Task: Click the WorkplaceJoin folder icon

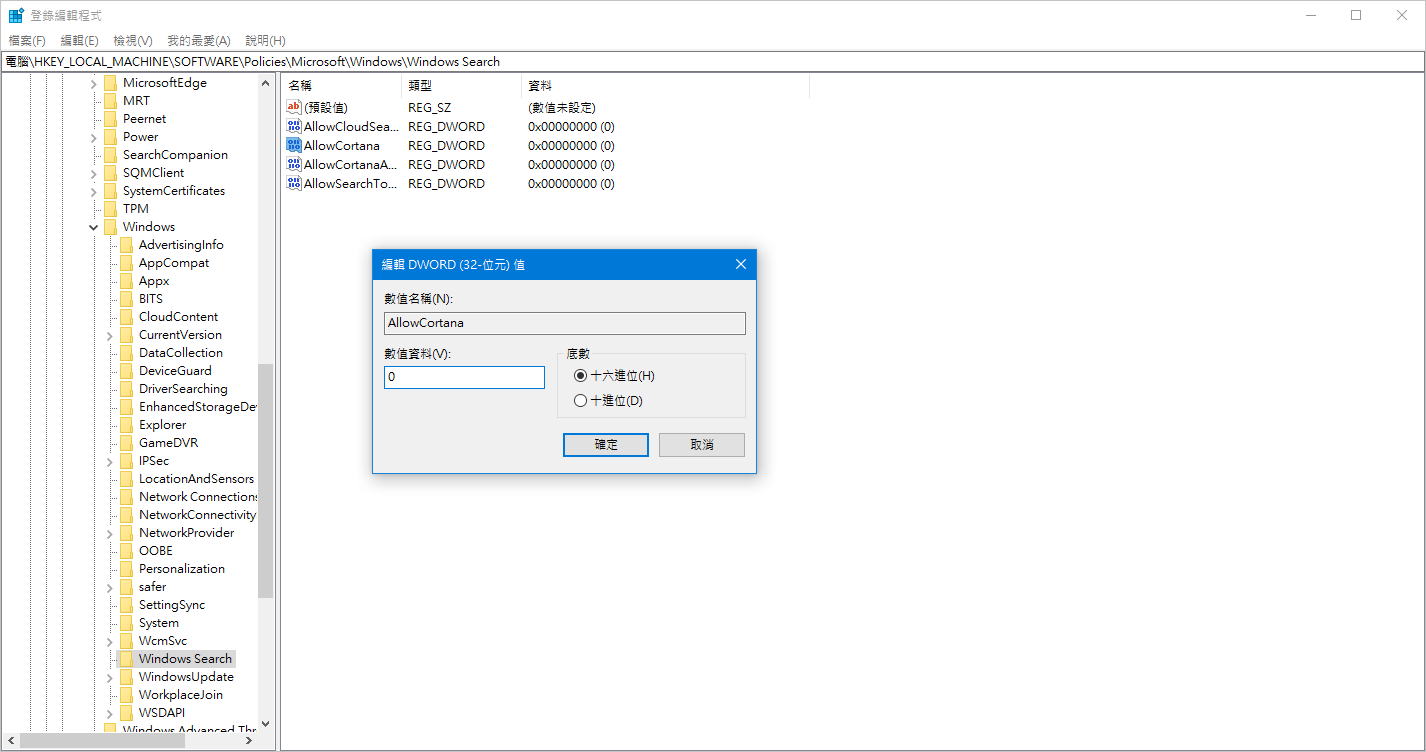Action: pos(126,695)
